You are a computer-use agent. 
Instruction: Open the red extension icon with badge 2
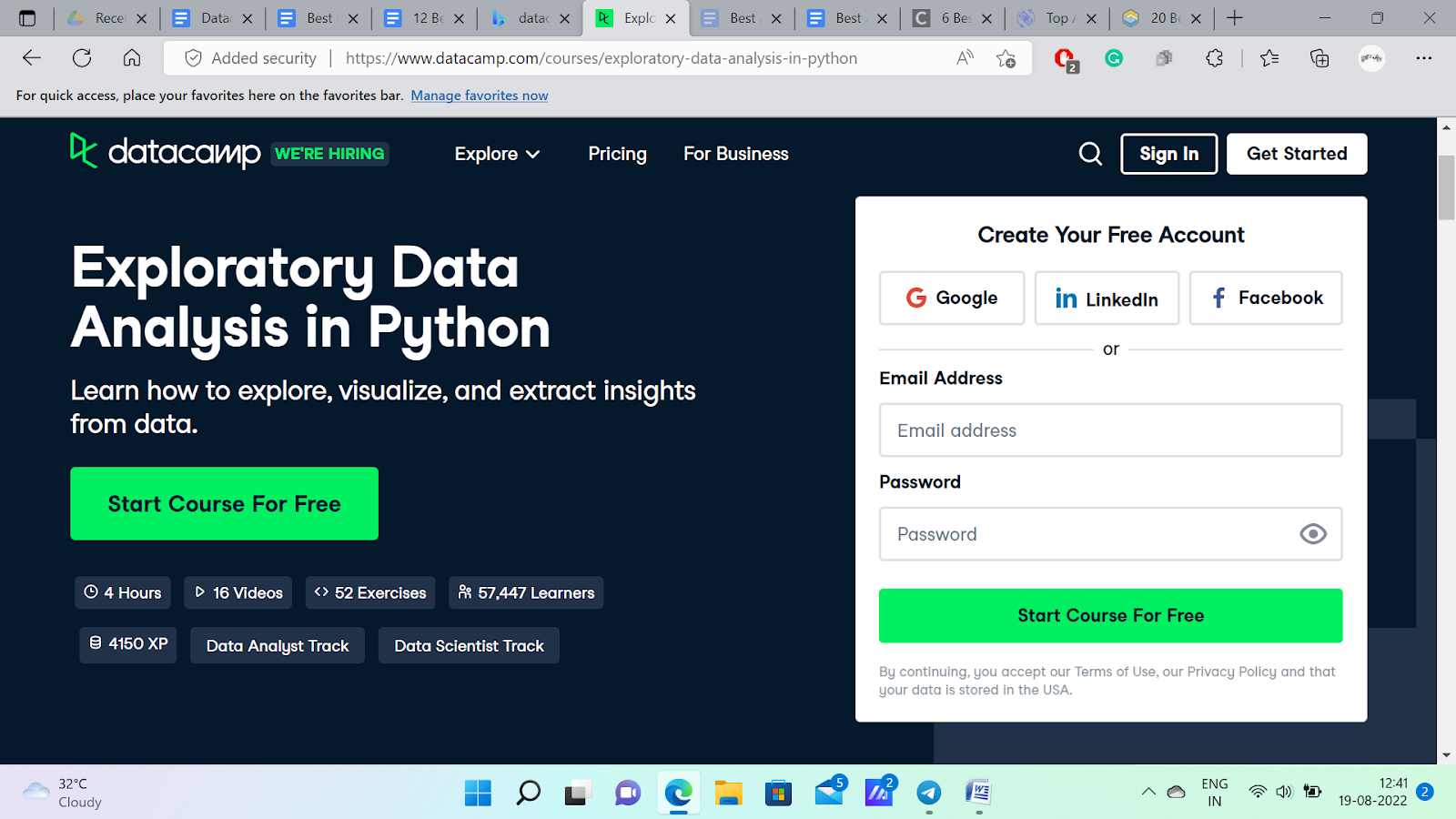[1065, 59]
